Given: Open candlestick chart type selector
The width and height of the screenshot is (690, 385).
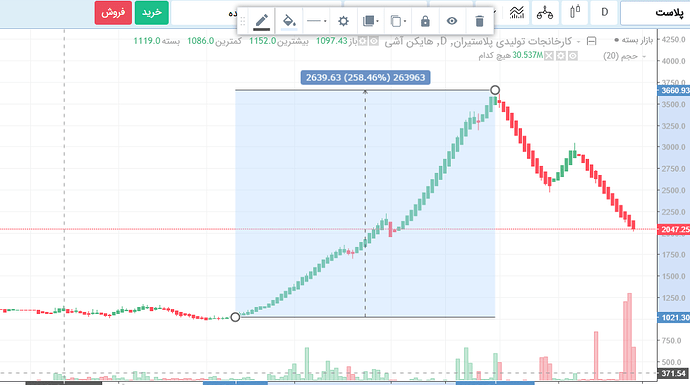Looking at the screenshot, I should [x=575, y=12].
